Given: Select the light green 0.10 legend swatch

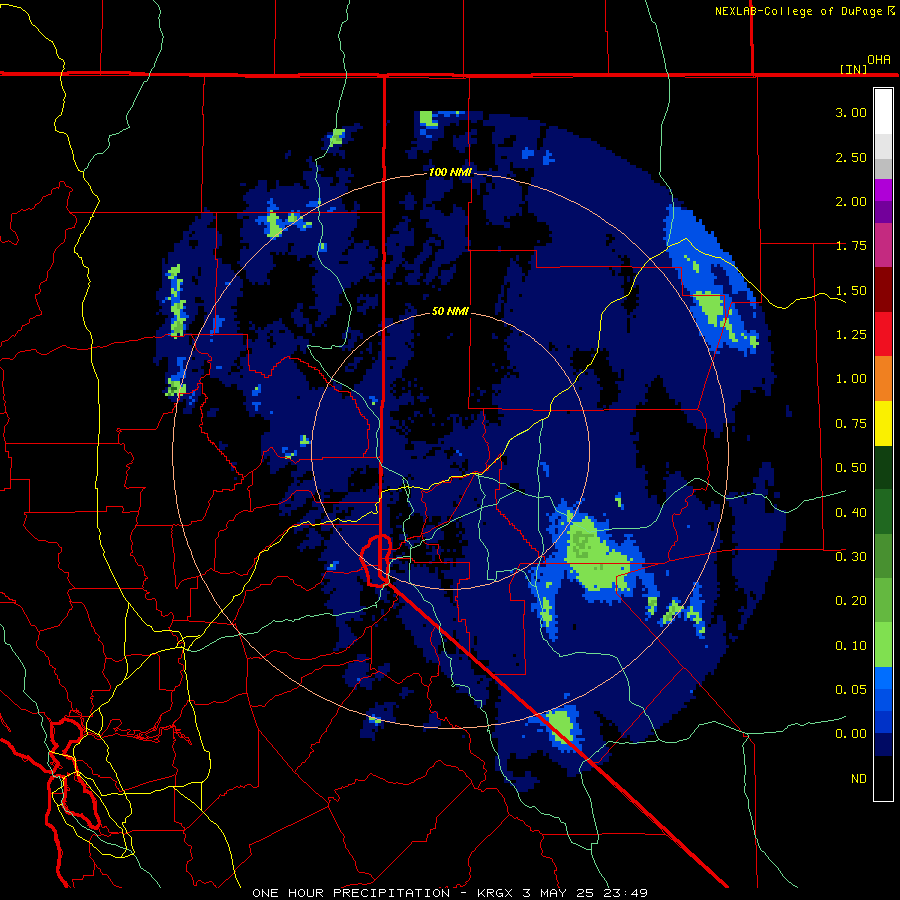Looking at the screenshot, I should point(883,645).
